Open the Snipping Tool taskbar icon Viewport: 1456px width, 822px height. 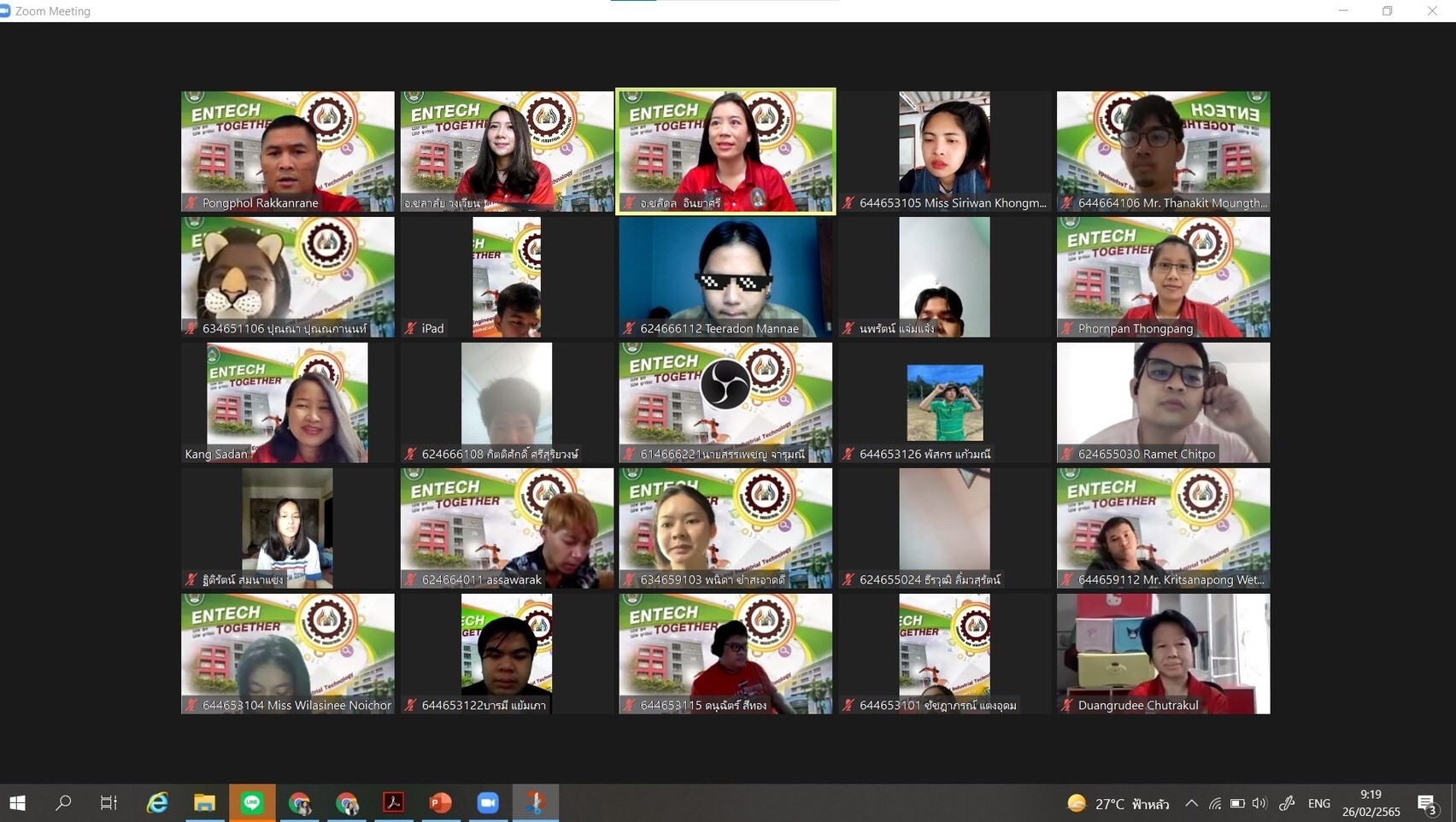click(x=536, y=802)
